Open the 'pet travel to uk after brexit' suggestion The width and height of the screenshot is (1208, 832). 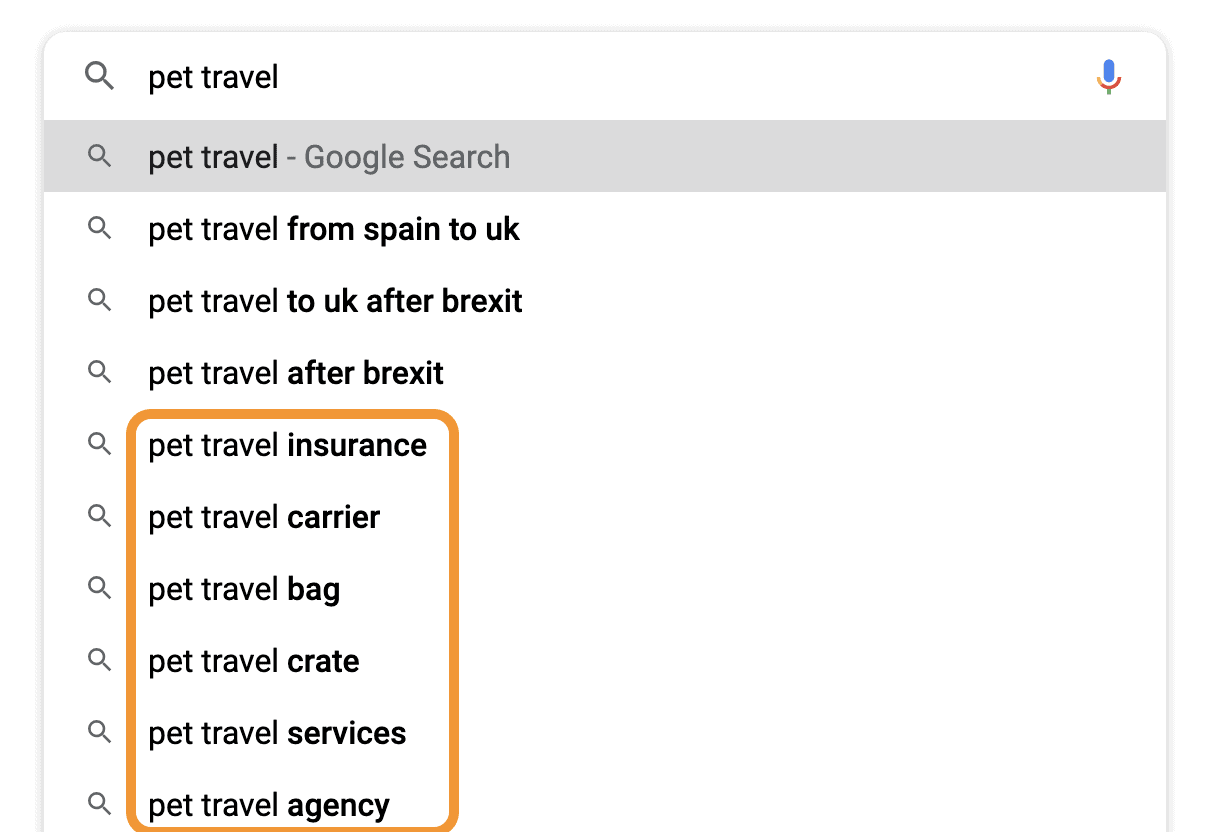(335, 301)
